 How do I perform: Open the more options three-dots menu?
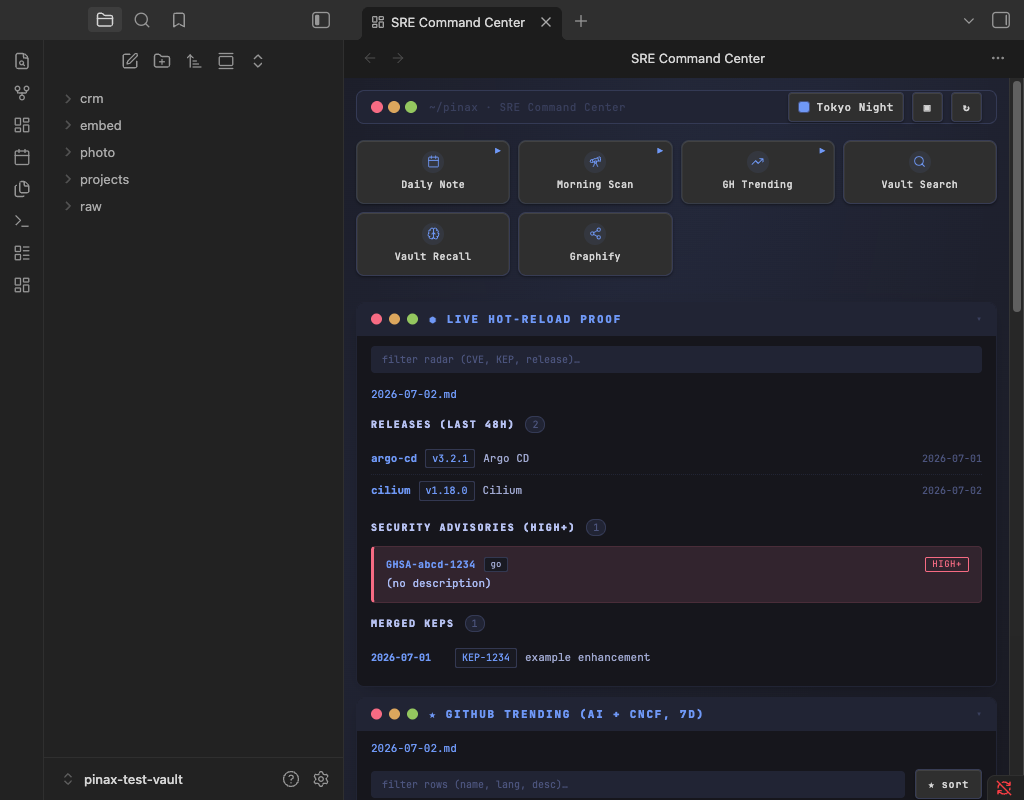click(x=998, y=58)
